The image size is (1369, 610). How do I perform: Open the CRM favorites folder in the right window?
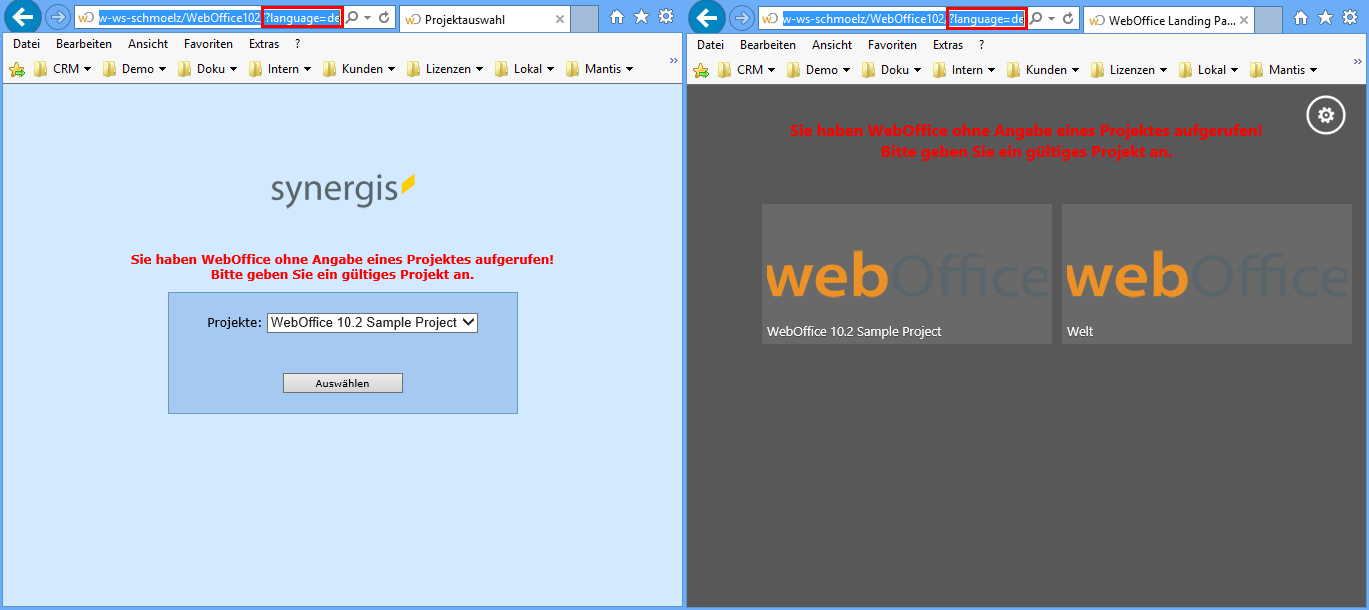click(x=746, y=69)
